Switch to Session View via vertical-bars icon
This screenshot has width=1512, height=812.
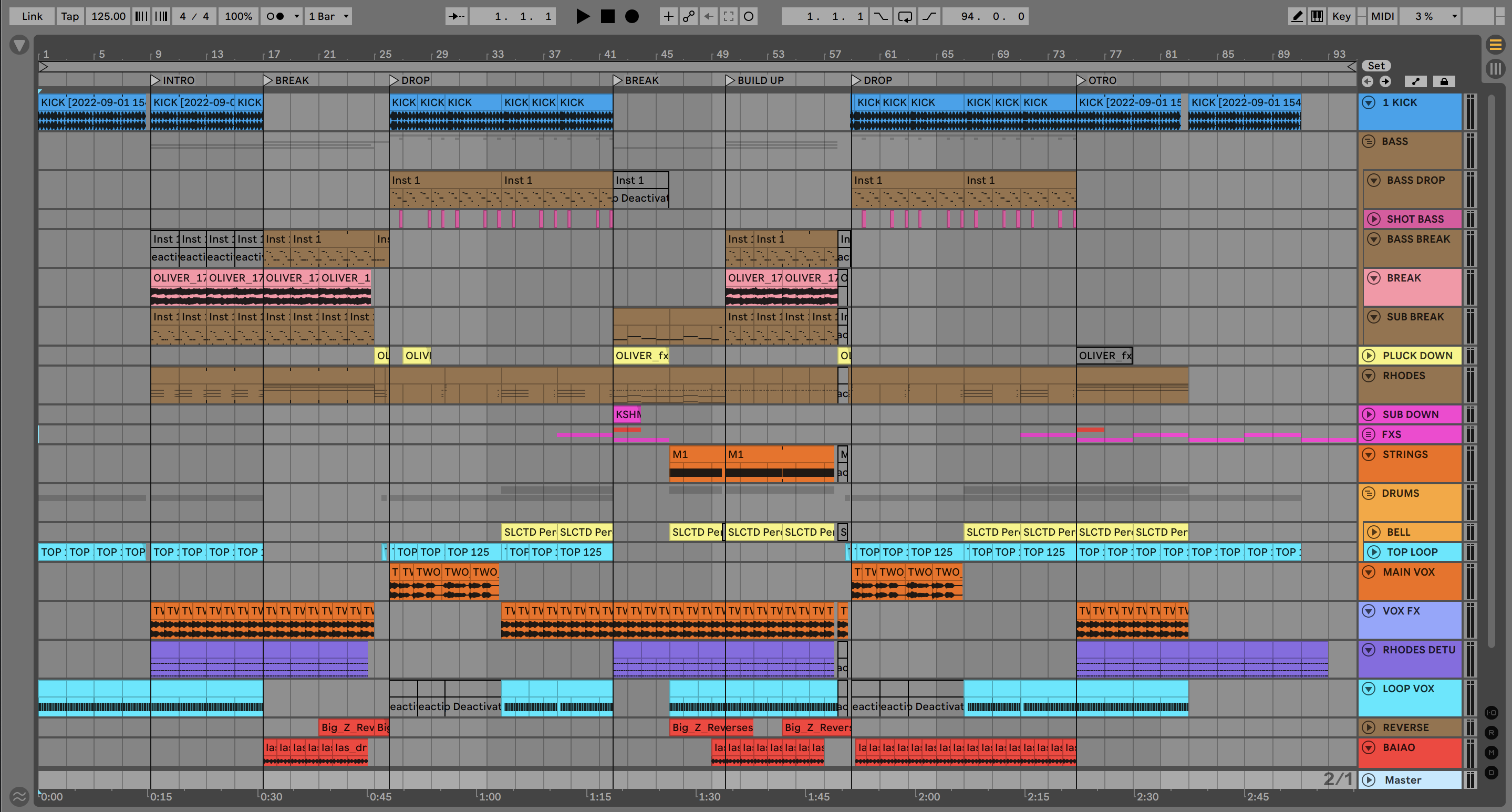click(1495, 69)
